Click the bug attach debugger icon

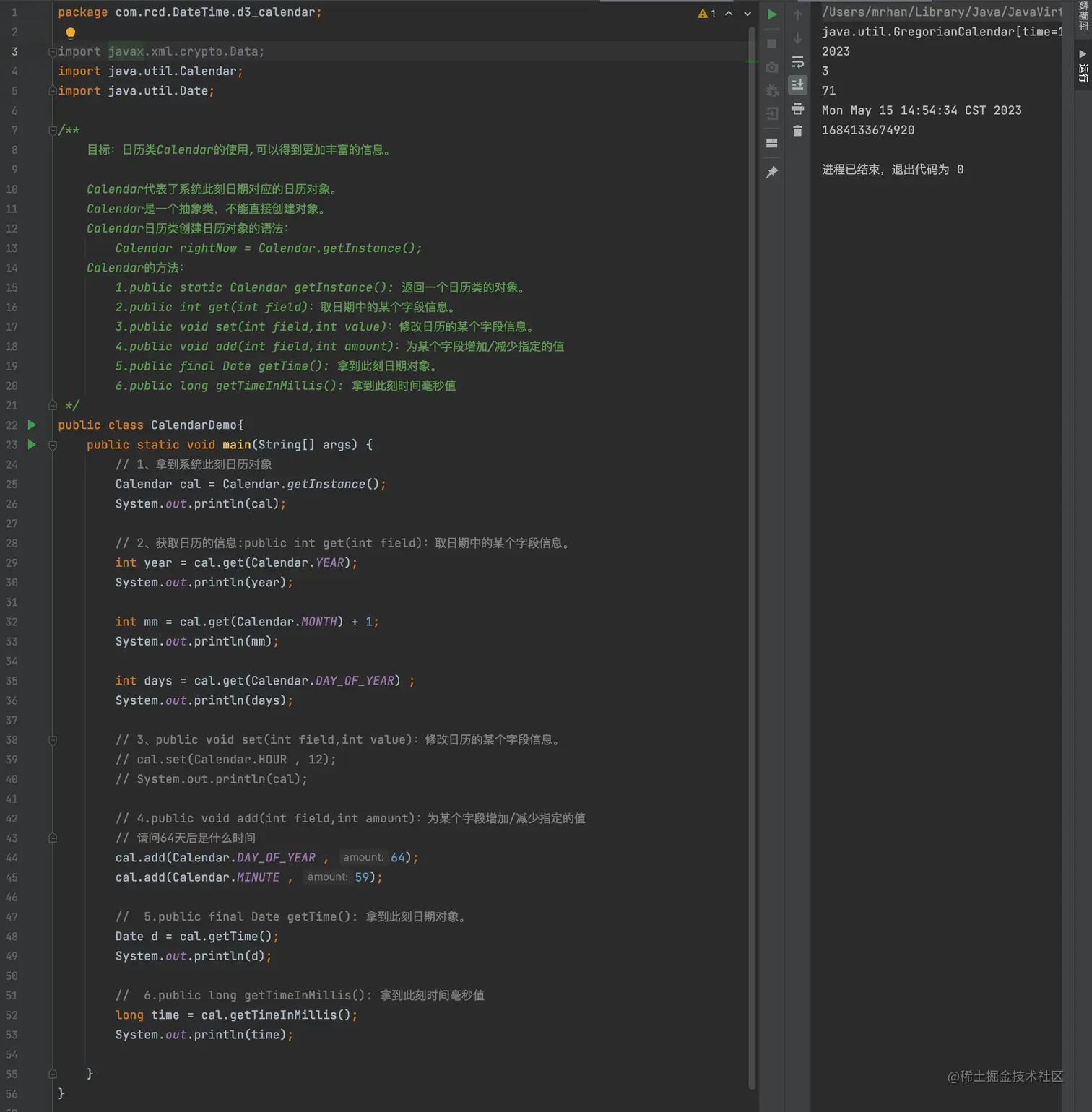click(772, 91)
